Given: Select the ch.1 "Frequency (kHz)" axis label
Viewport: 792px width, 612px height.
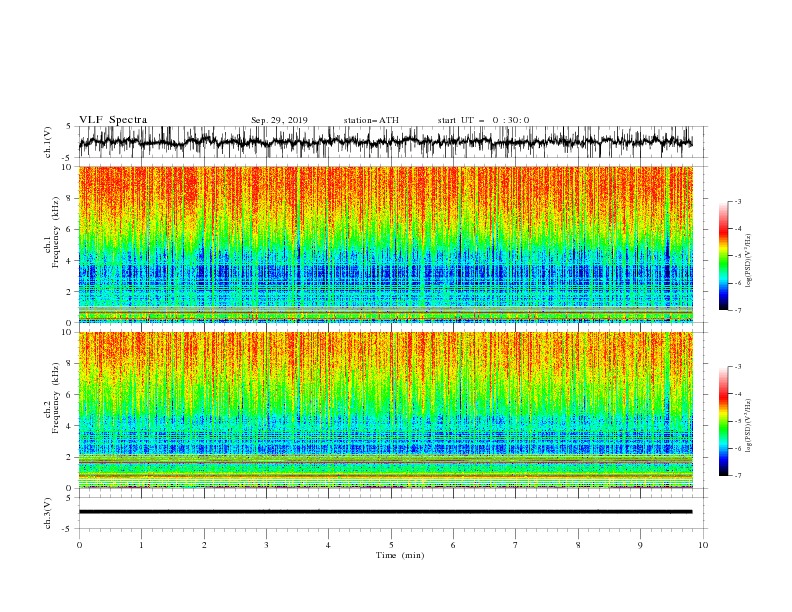Looking at the screenshot, I should (55, 233).
